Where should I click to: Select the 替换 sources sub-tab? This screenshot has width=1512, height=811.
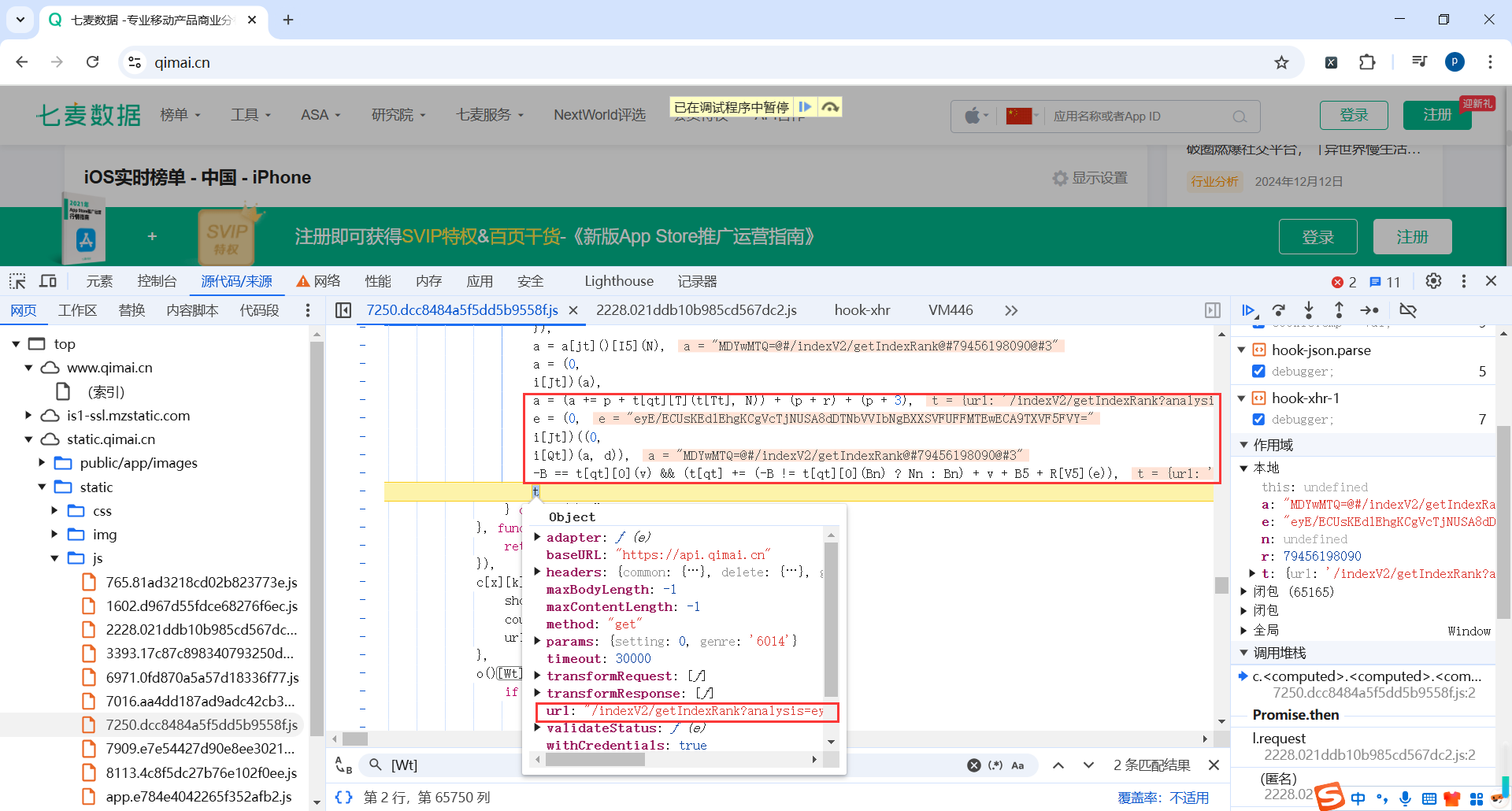point(132,310)
